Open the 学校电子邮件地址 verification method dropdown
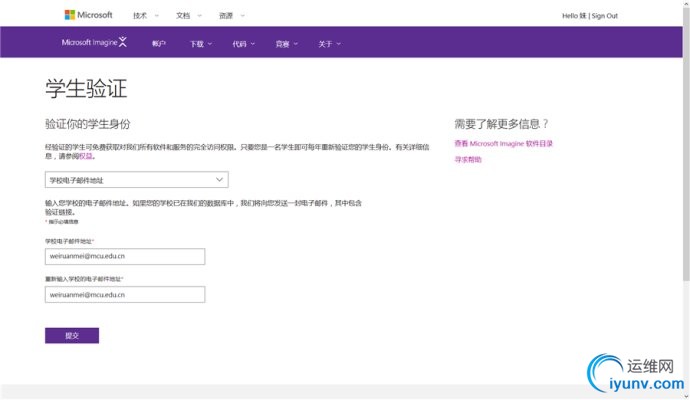The height and width of the screenshot is (400, 690). pyautogui.click(x=136, y=180)
